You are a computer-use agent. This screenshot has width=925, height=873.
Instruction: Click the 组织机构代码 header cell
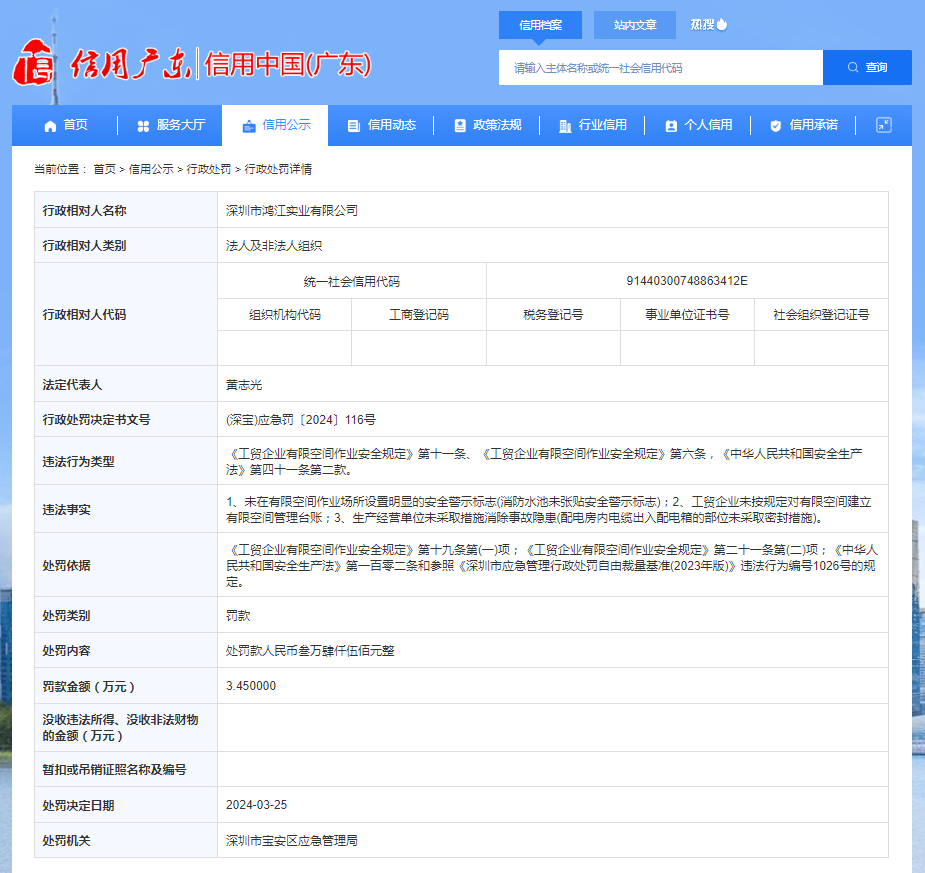coord(284,315)
